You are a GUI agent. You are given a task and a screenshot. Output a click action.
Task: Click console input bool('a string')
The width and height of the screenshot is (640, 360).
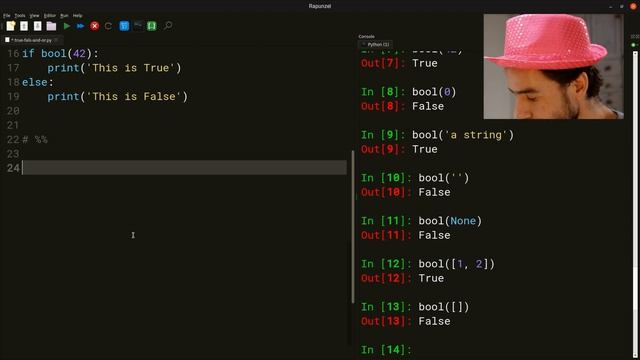463,135
